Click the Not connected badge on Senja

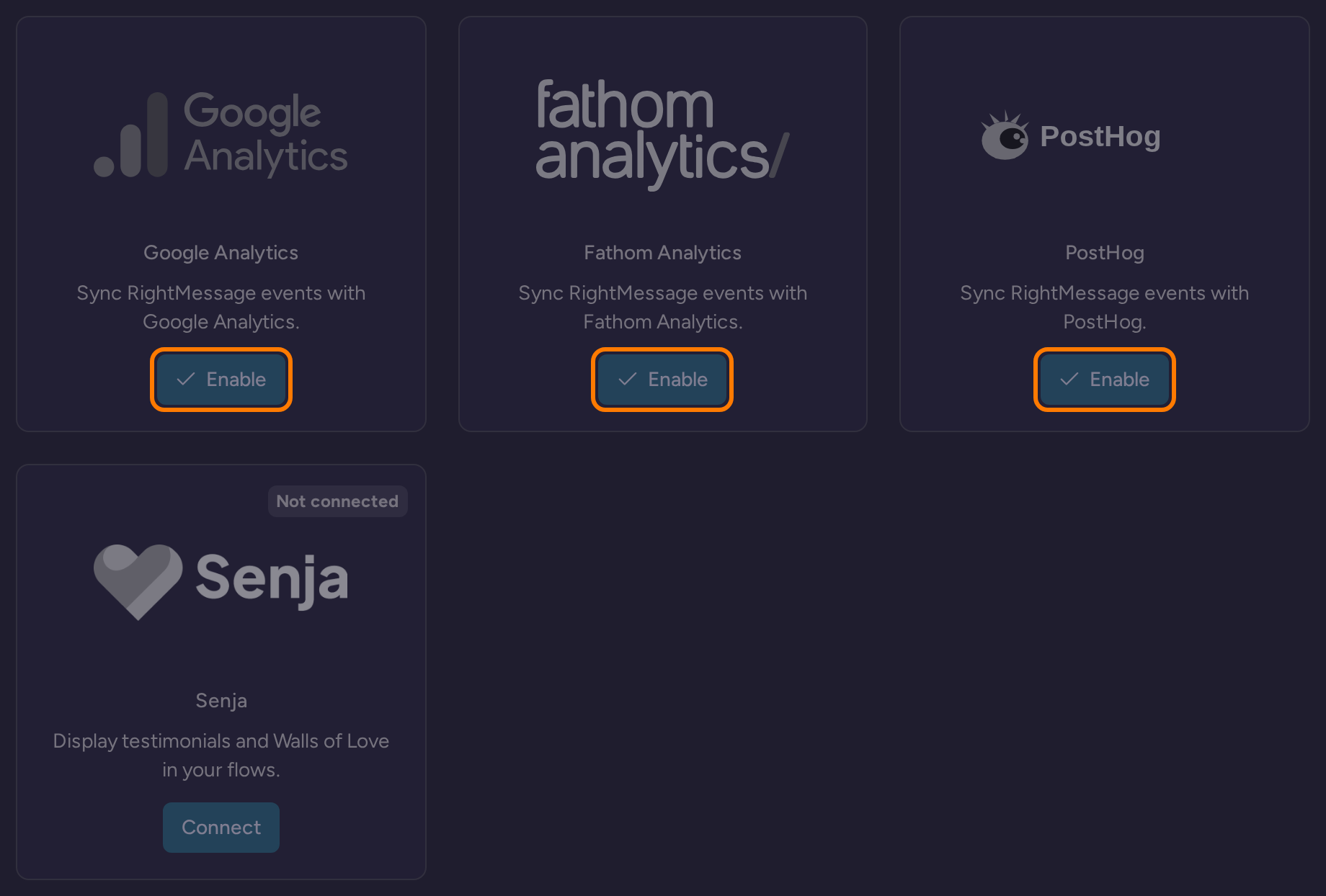(337, 501)
